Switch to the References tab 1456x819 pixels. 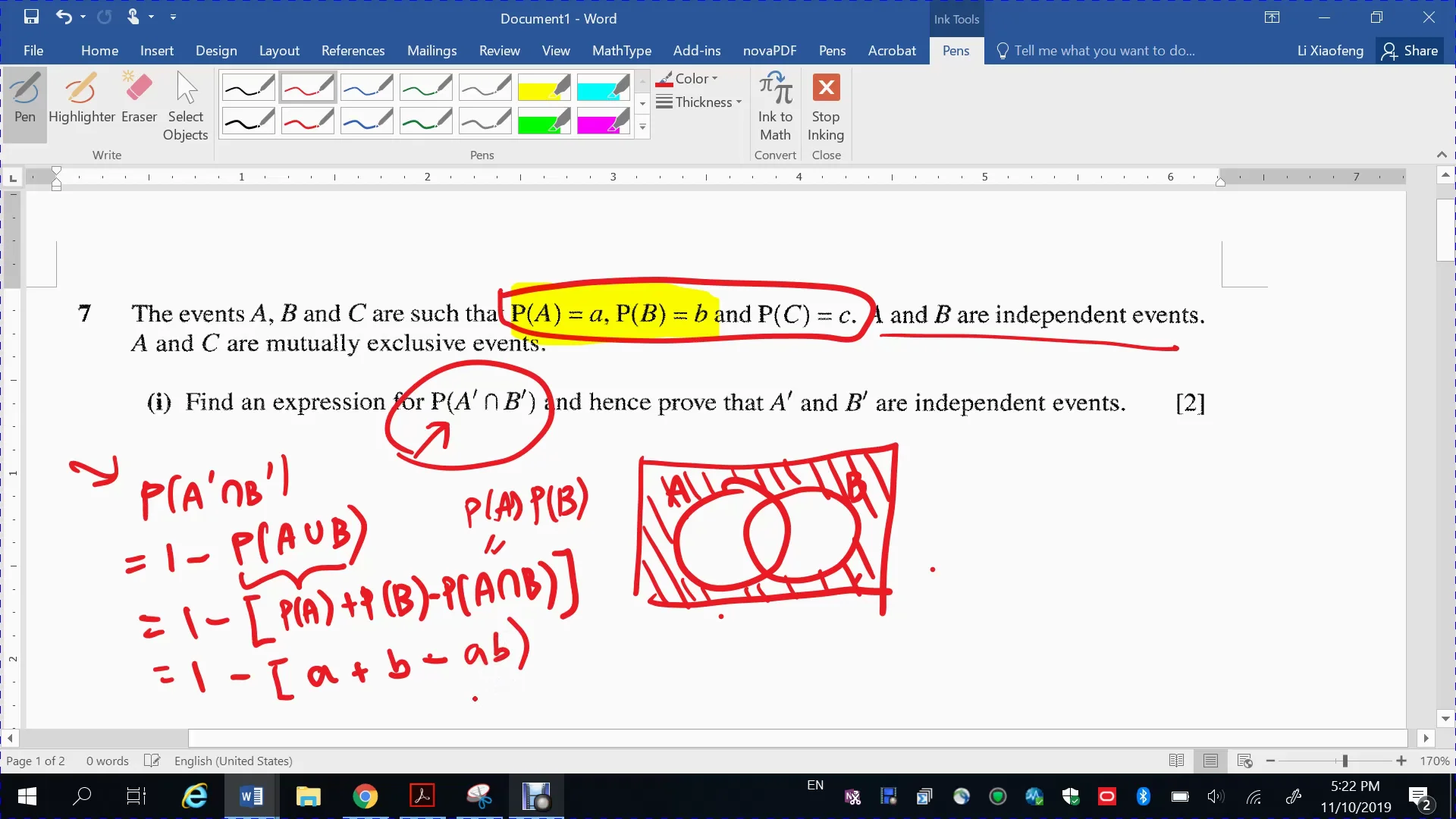pyautogui.click(x=353, y=51)
